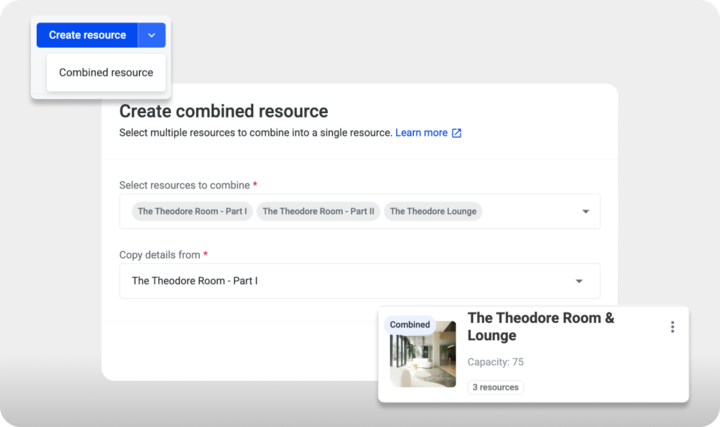Click the Theodore Lounge chip
This screenshot has width=720, height=427.
coord(433,211)
